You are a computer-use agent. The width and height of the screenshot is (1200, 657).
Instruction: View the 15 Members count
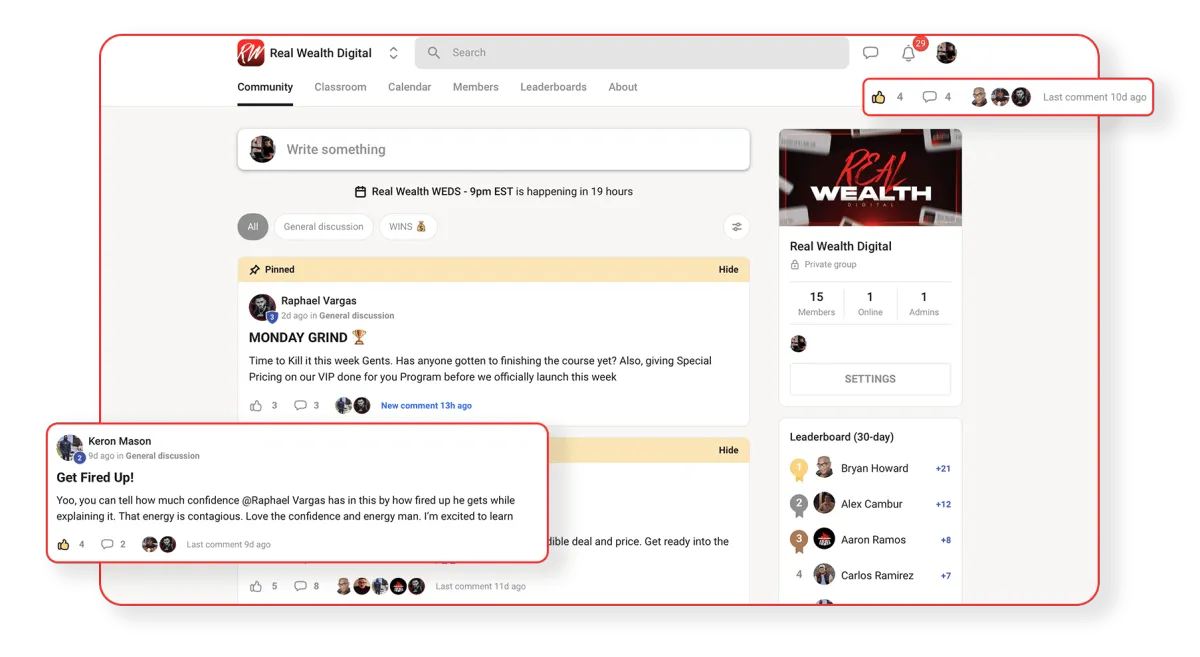click(x=816, y=303)
